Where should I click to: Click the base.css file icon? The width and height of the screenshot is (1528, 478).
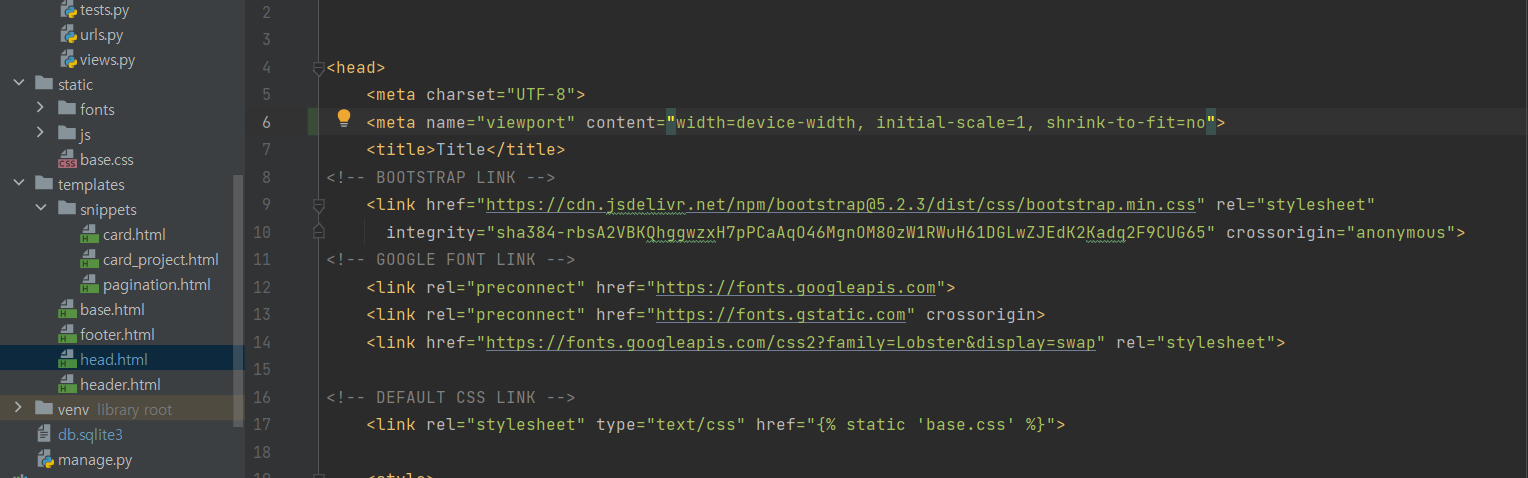tap(67, 160)
